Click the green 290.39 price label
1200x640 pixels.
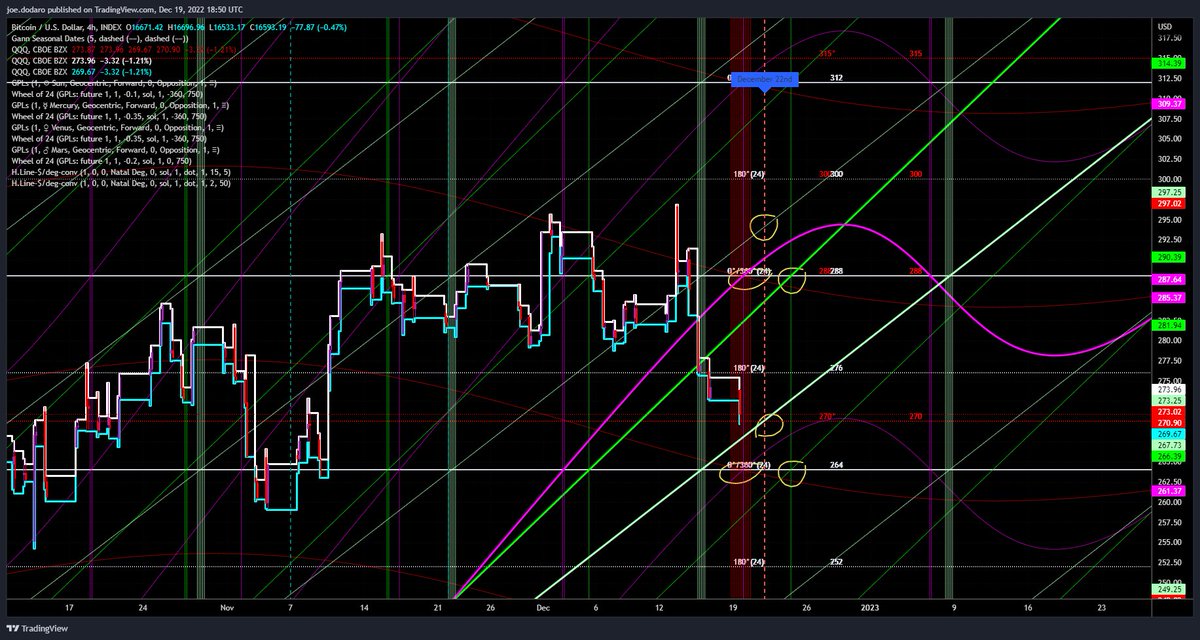point(1170,257)
